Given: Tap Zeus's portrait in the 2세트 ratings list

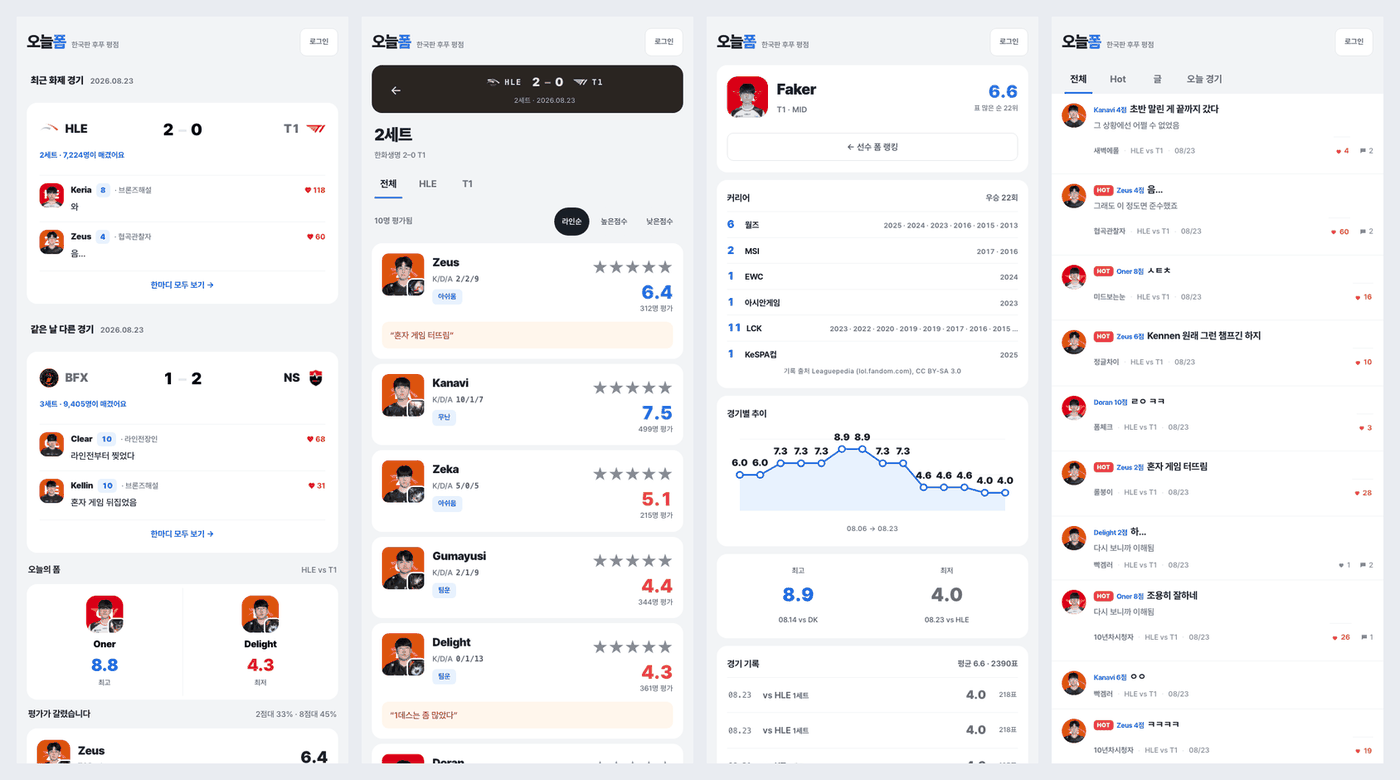Looking at the screenshot, I should click(x=403, y=274).
